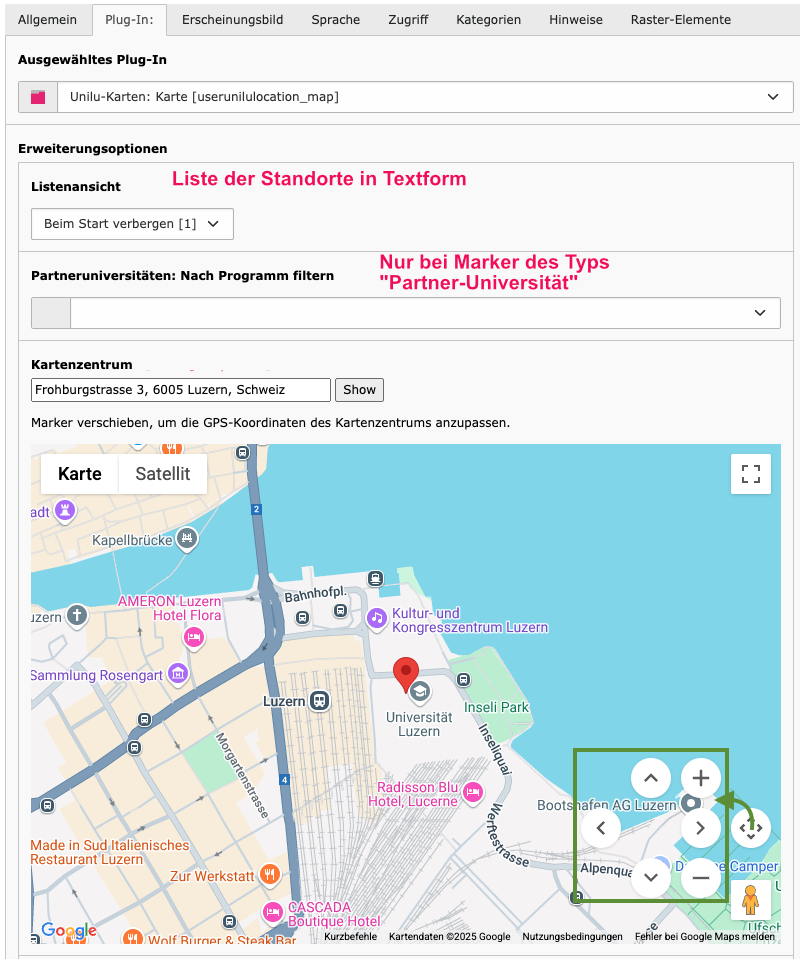Click the Radisson Blu hotel icon
800x959 pixels.
click(472, 792)
